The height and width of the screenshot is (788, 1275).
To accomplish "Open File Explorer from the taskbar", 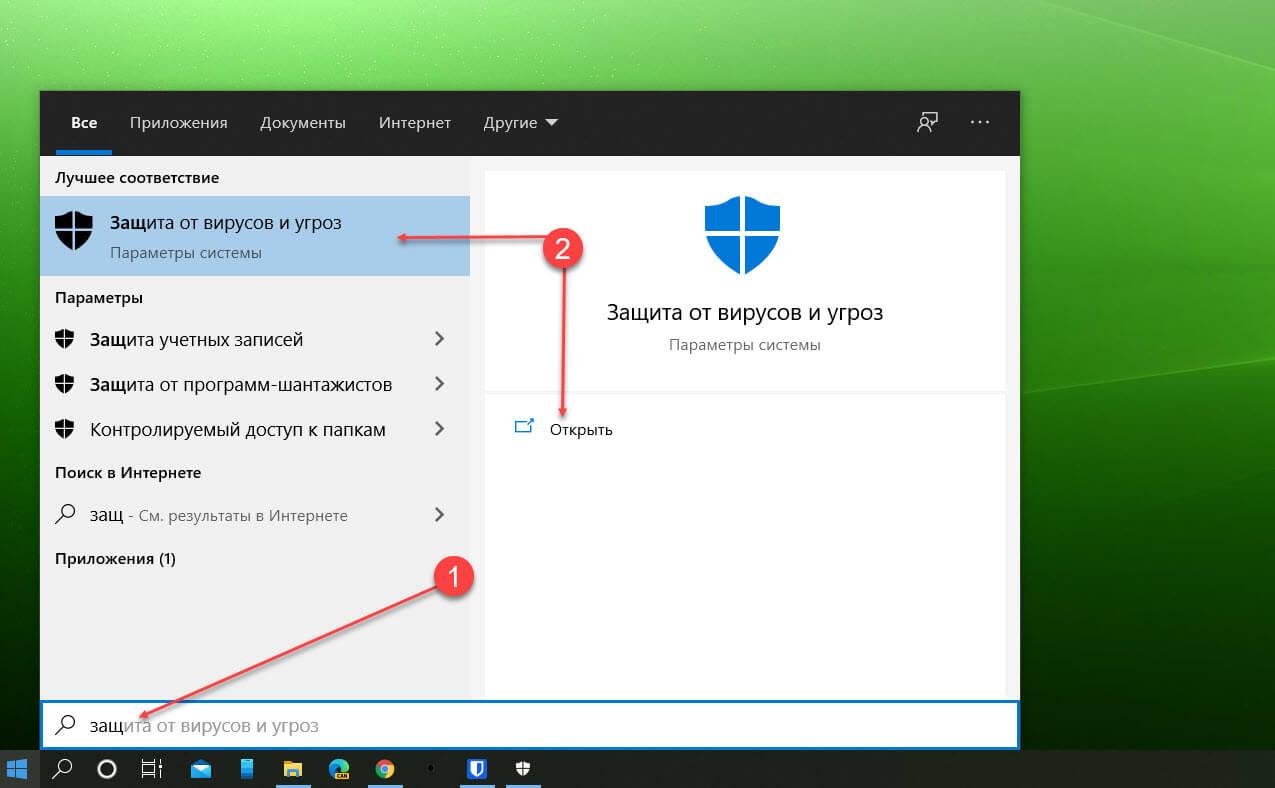I will click(293, 769).
